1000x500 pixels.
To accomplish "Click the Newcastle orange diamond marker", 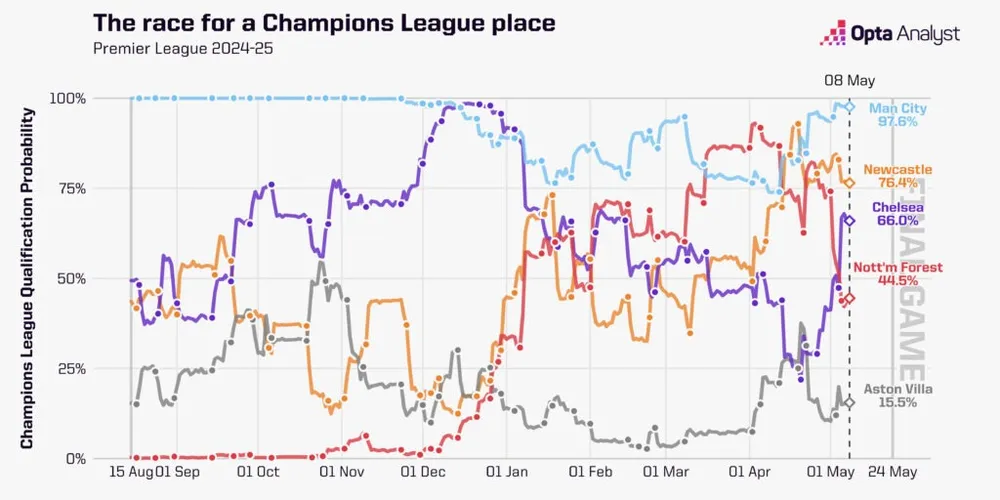I will pos(849,183).
